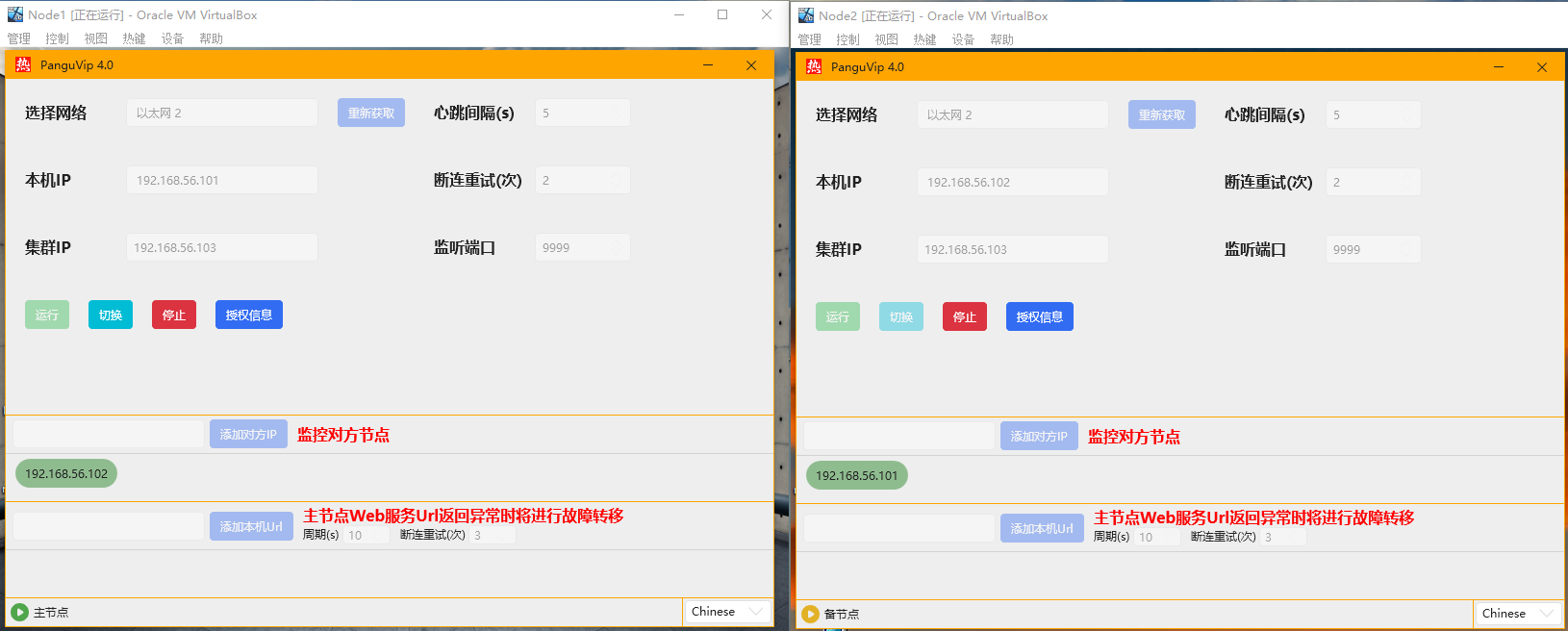
Task: Click the yellow 备节点 status icon in Node2
Action: click(810, 614)
